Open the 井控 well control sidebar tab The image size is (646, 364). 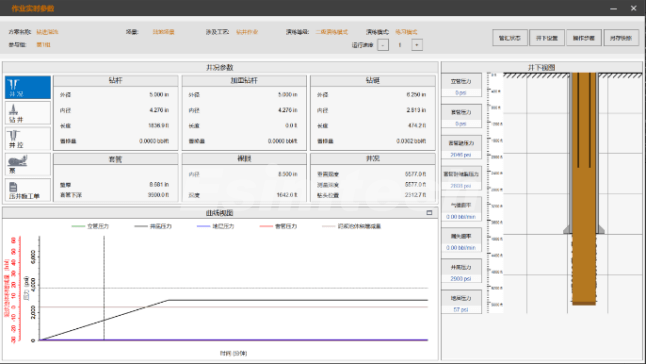pyautogui.click(x=28, y=138)
